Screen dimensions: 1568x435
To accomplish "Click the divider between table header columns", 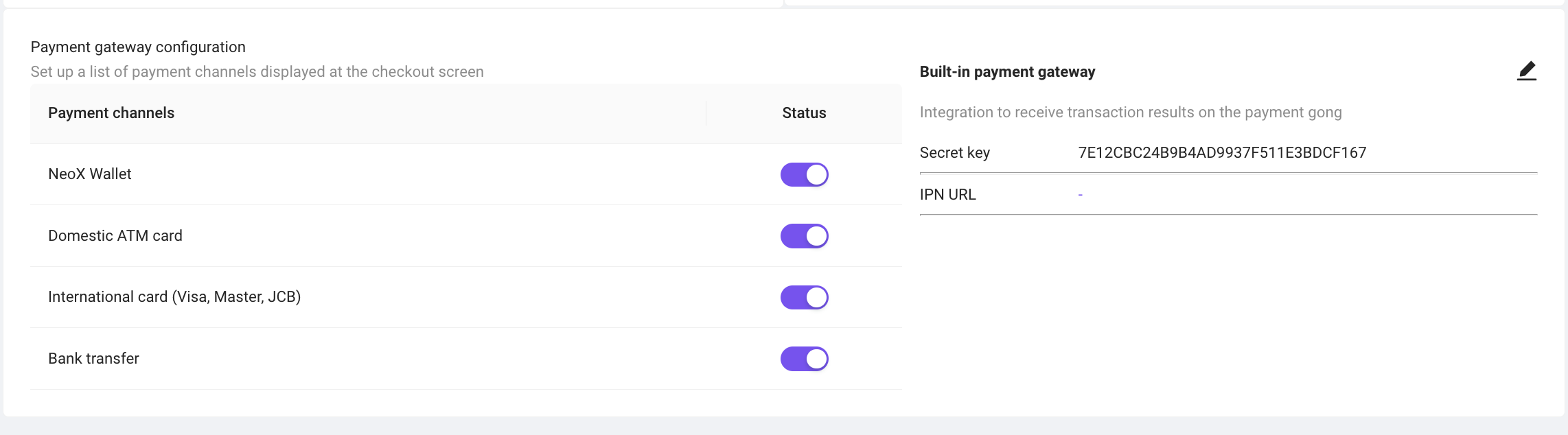I will point(706,113).
